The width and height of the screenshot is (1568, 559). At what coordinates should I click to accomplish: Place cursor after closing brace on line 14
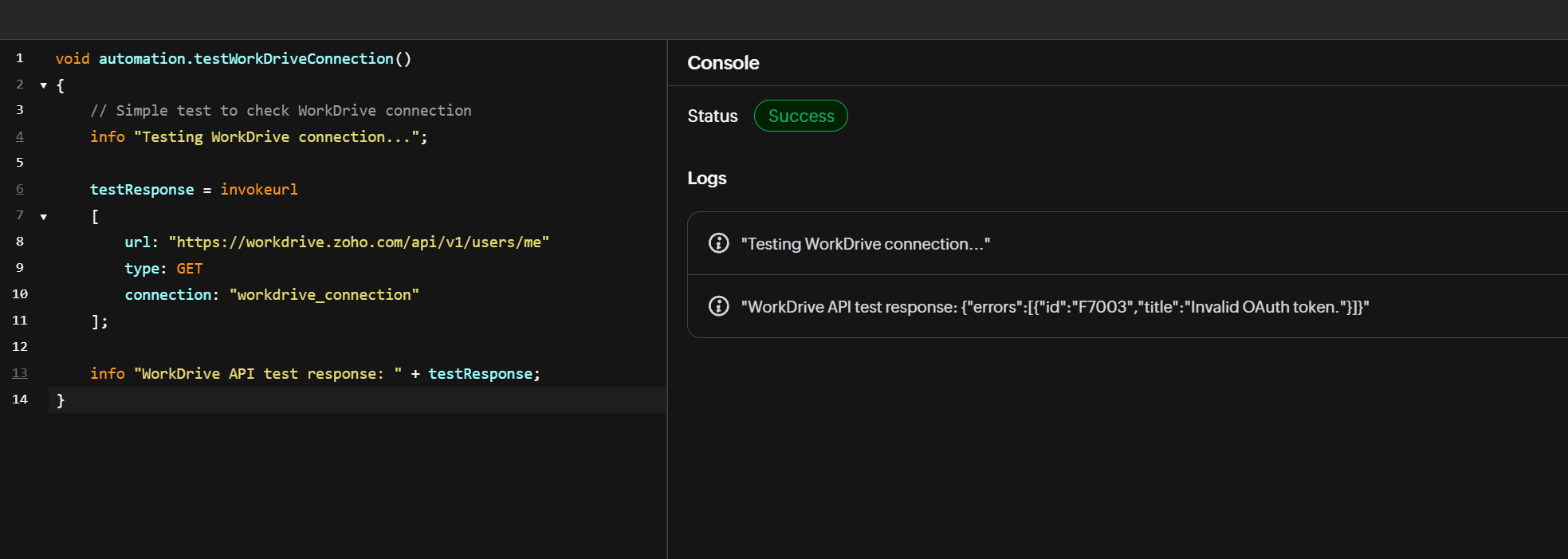[66, 400]
